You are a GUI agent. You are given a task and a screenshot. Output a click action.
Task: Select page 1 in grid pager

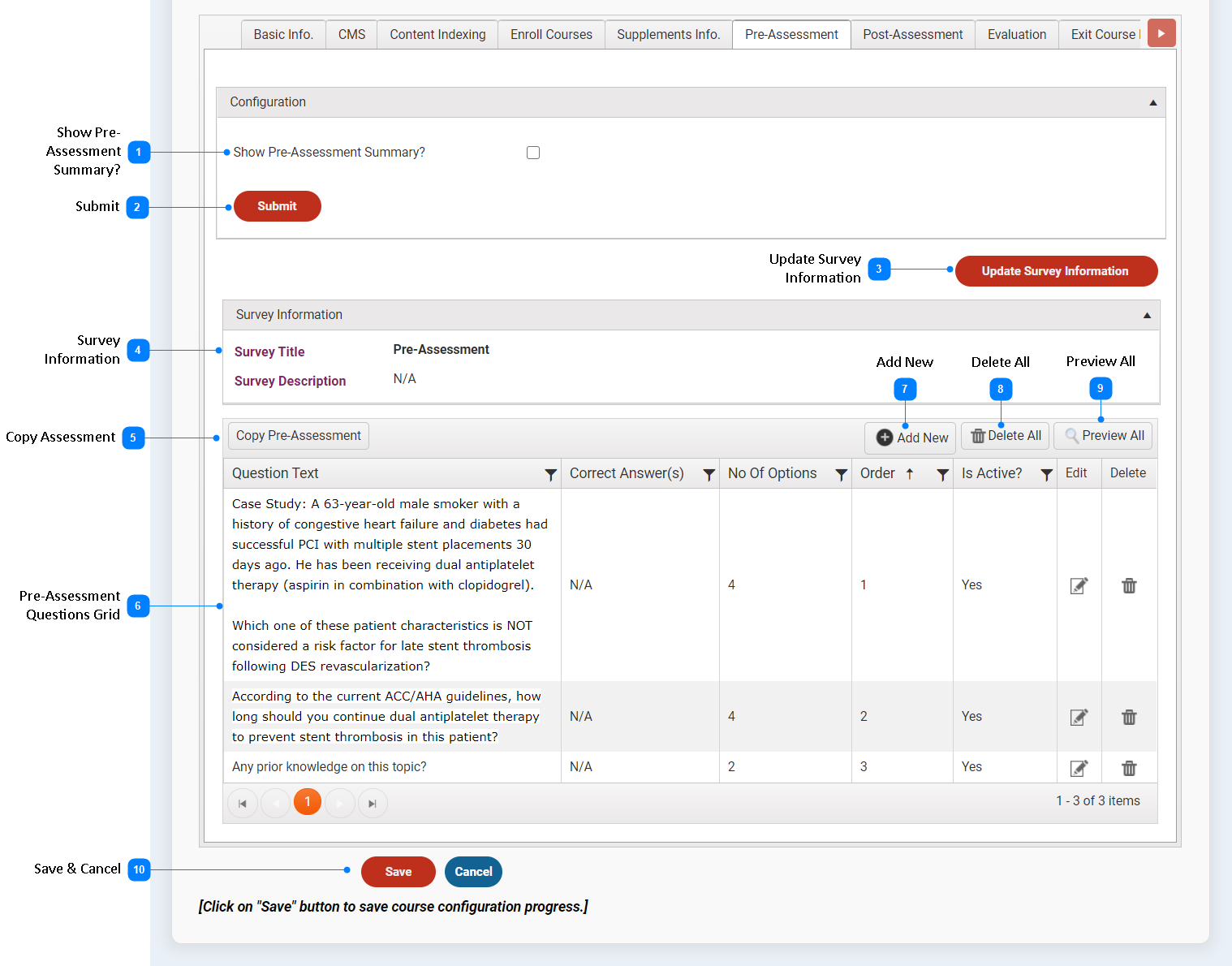pyautogui.click(x=308, y=802)
